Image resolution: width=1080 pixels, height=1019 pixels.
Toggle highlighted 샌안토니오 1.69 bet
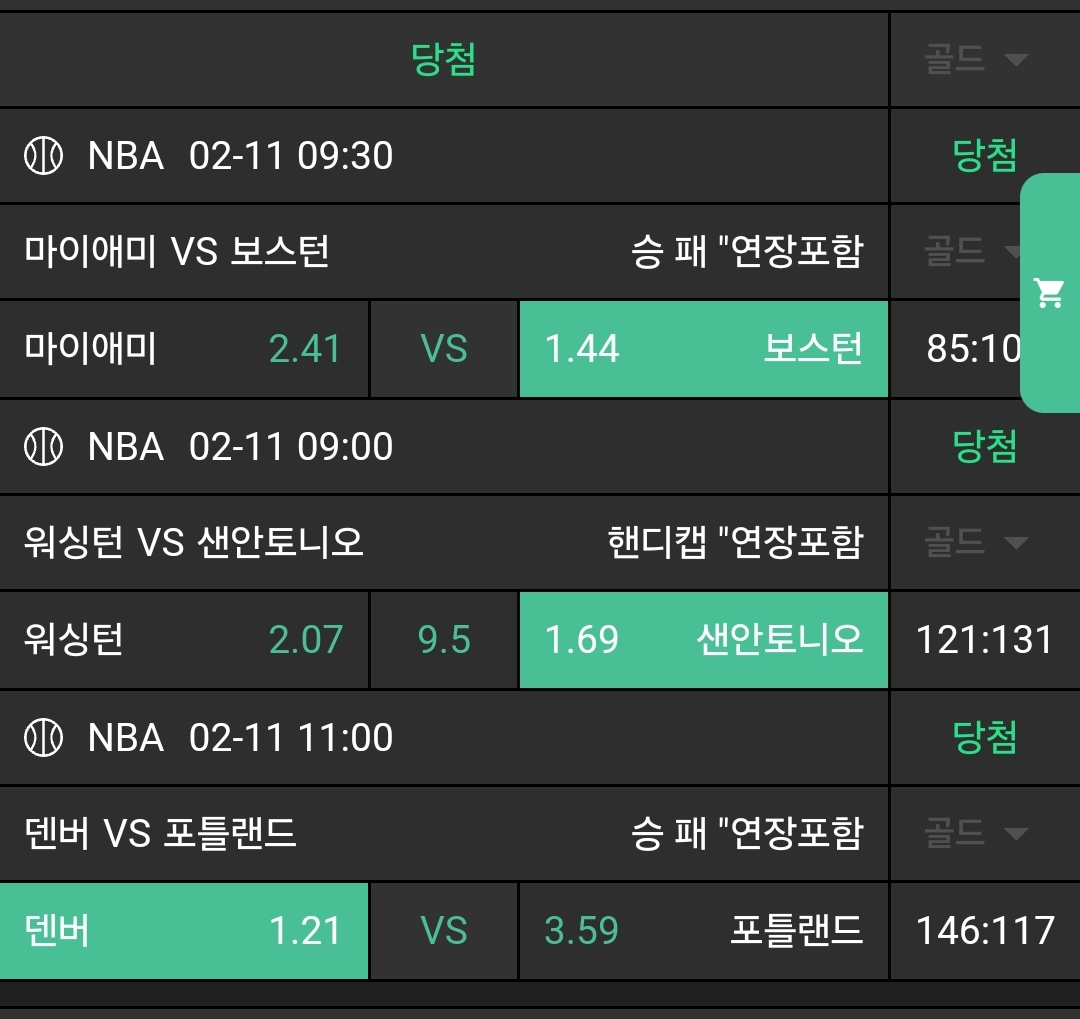pos(703,639)
